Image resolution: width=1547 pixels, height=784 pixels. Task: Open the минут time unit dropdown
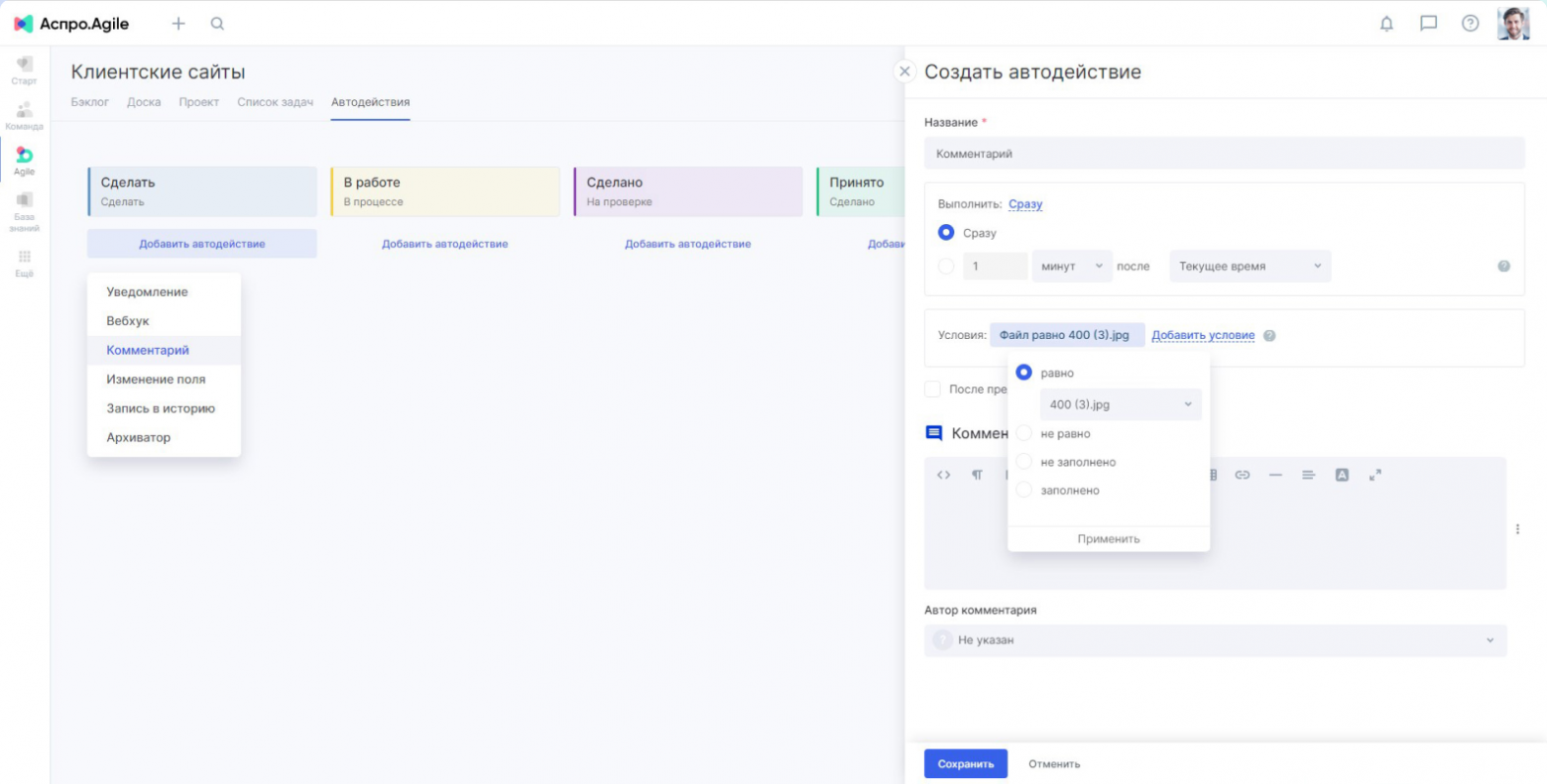click(1071, 266)
